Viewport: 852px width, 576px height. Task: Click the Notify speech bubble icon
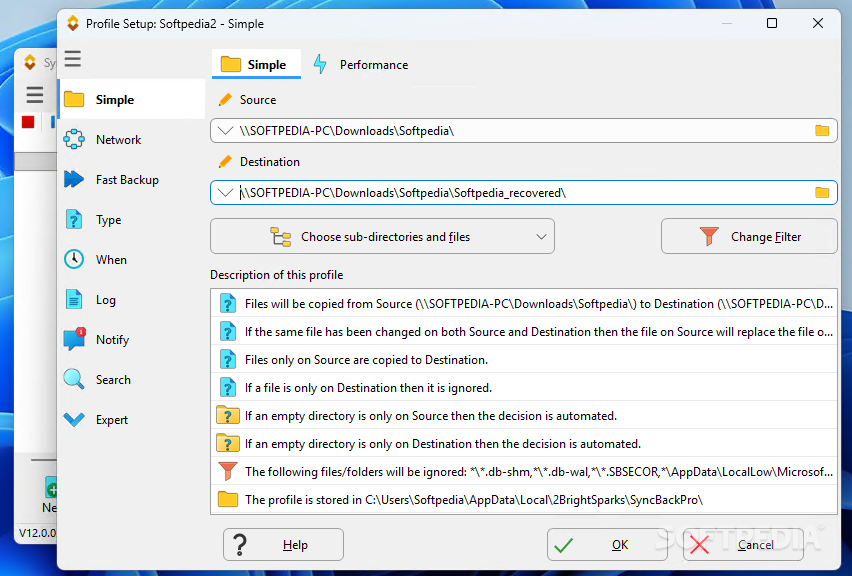coord(74,340)
